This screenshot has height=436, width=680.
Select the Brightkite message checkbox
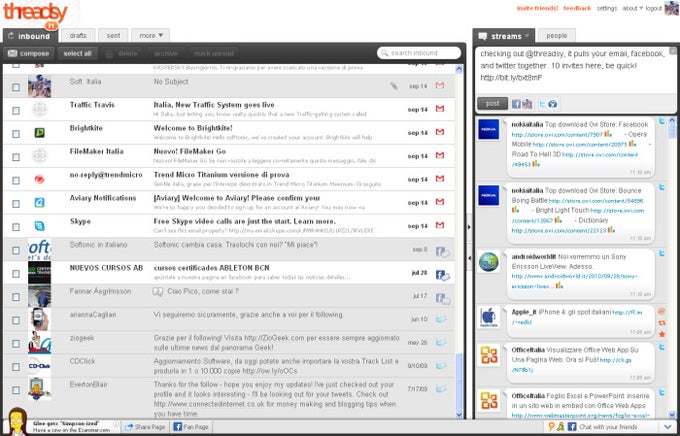(16, 134)
